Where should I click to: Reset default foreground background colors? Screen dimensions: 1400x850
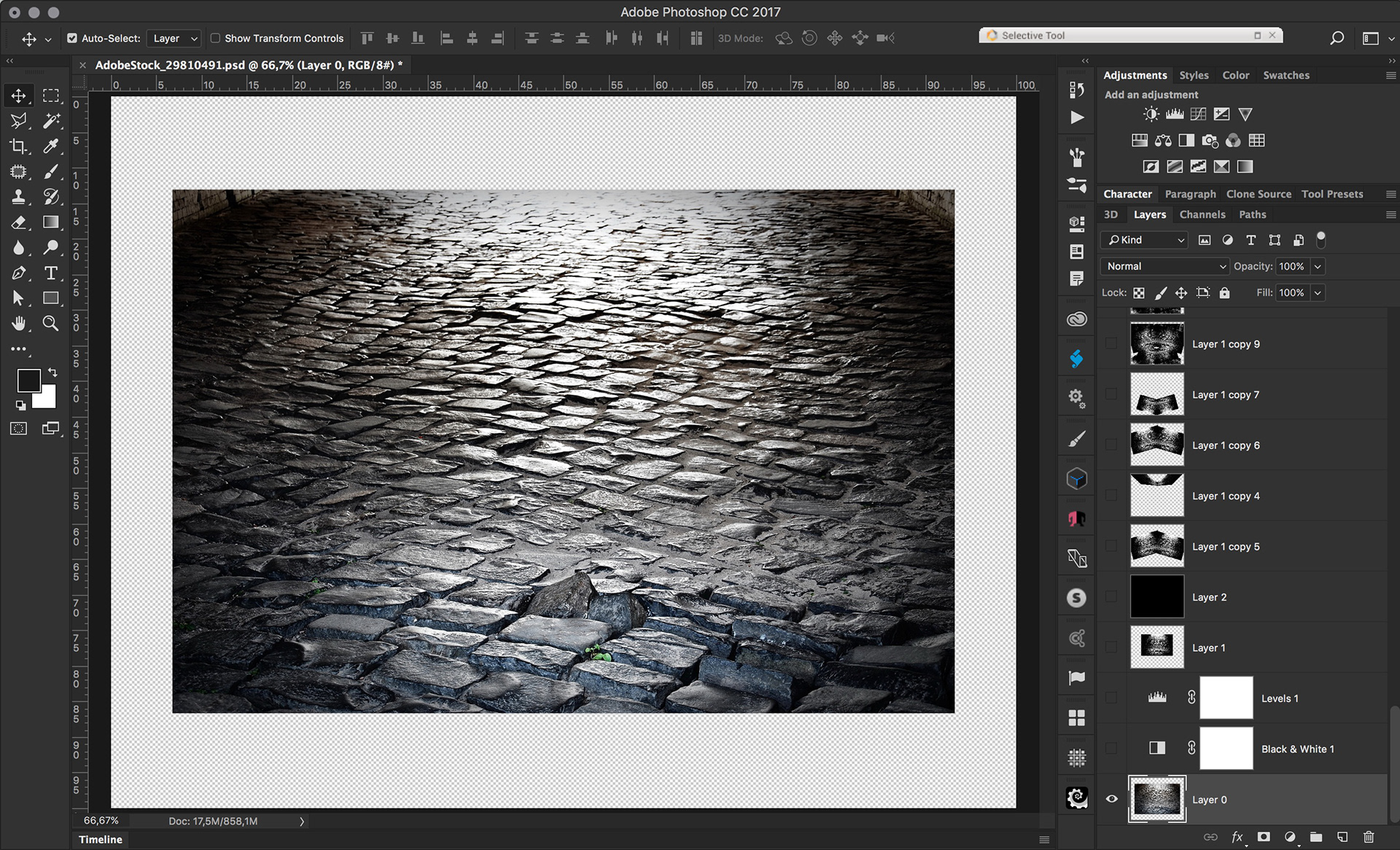point(20,405)
